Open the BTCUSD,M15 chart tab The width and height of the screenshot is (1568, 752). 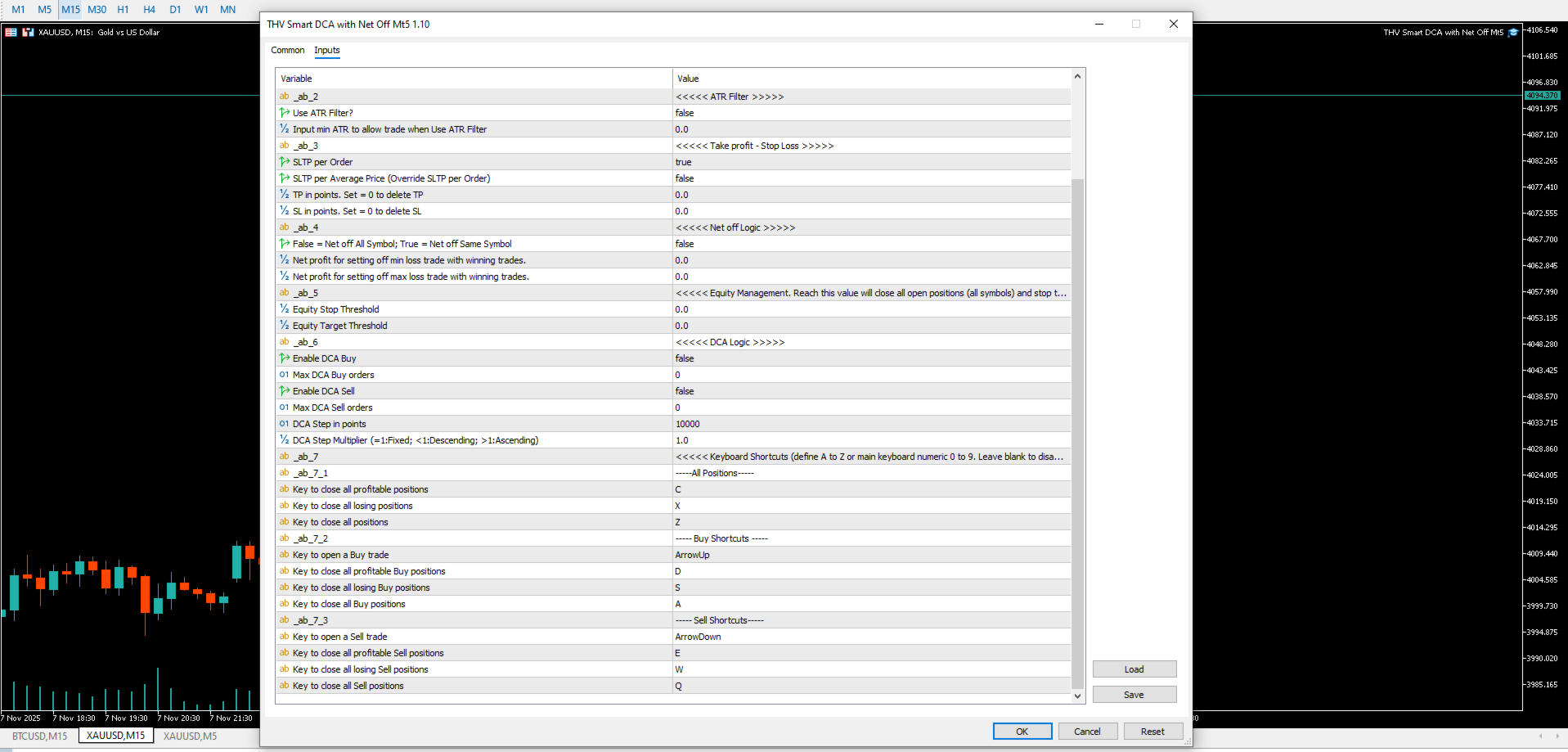coord(39,736)
